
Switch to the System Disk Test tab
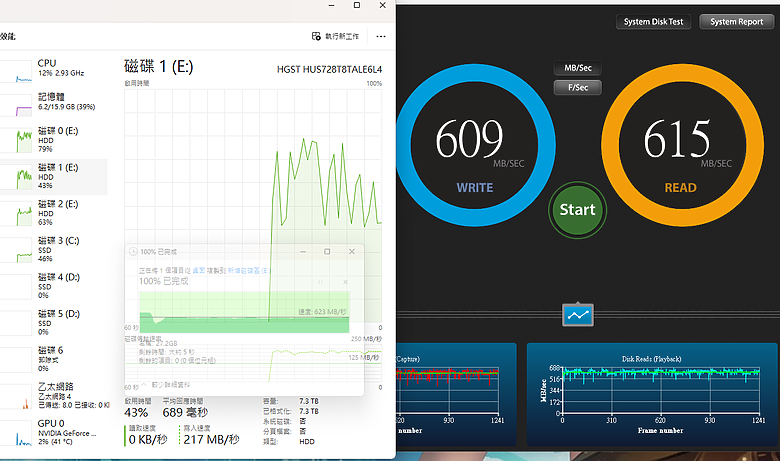pyautogui.click(x=653, y=22)
